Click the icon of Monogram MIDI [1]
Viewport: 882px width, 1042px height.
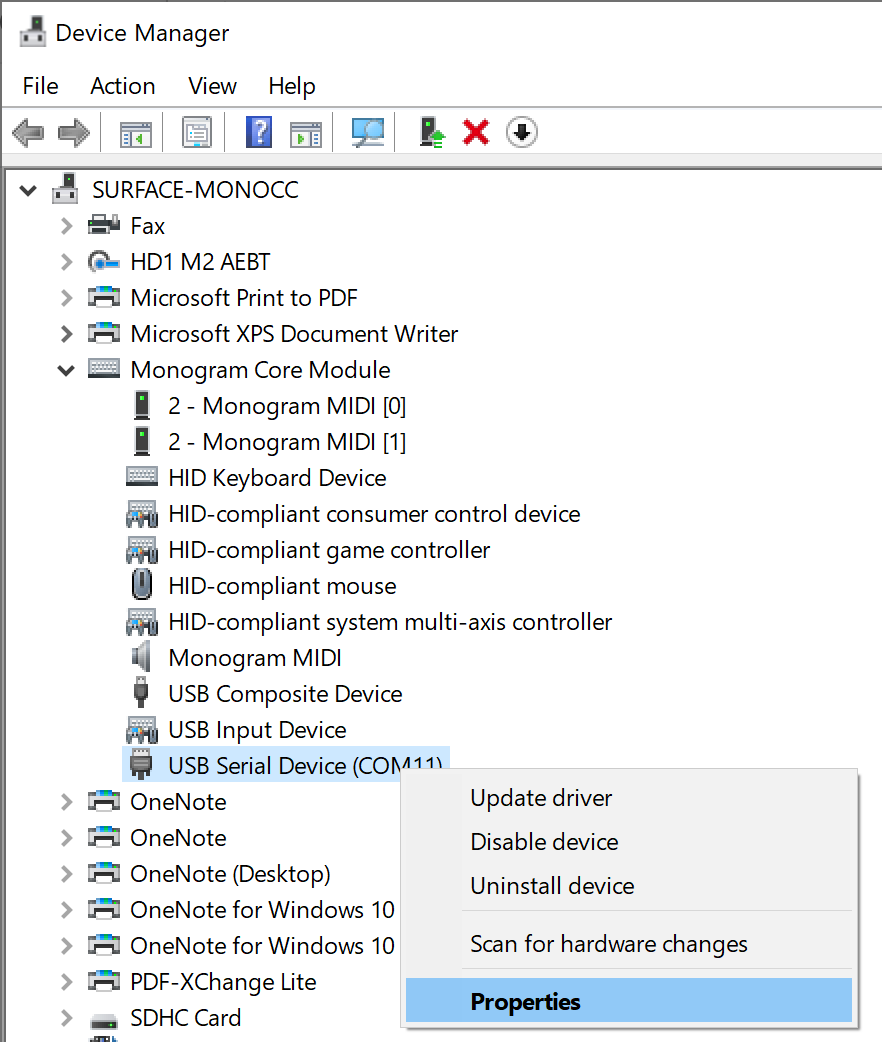click(x=142, y=441)
